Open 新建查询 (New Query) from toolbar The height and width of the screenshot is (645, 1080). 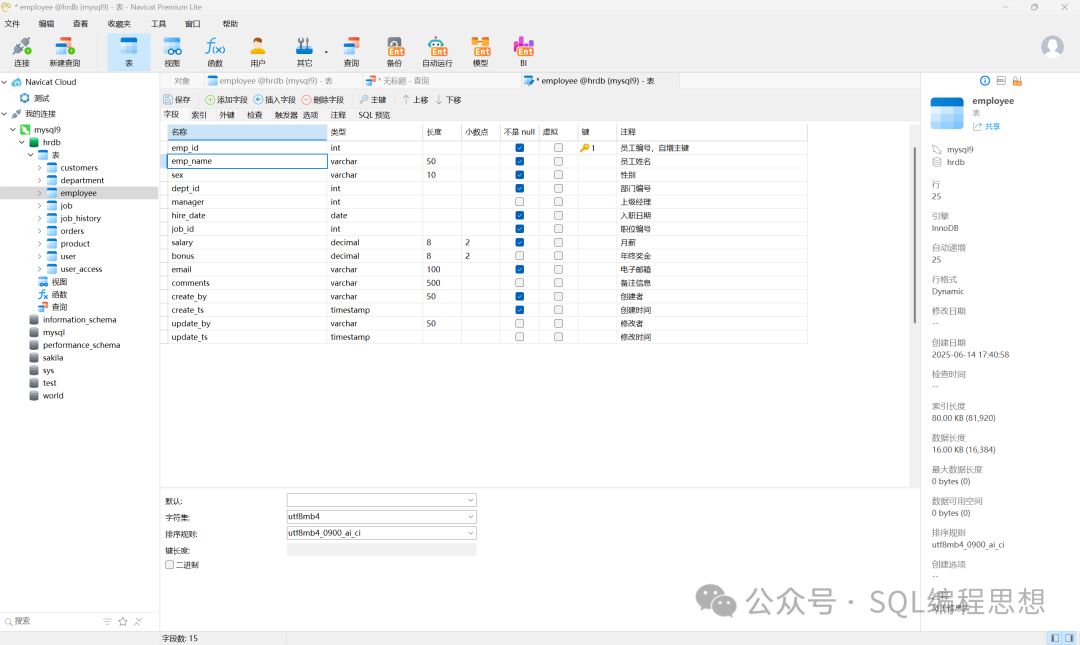[x=64, y=51]
